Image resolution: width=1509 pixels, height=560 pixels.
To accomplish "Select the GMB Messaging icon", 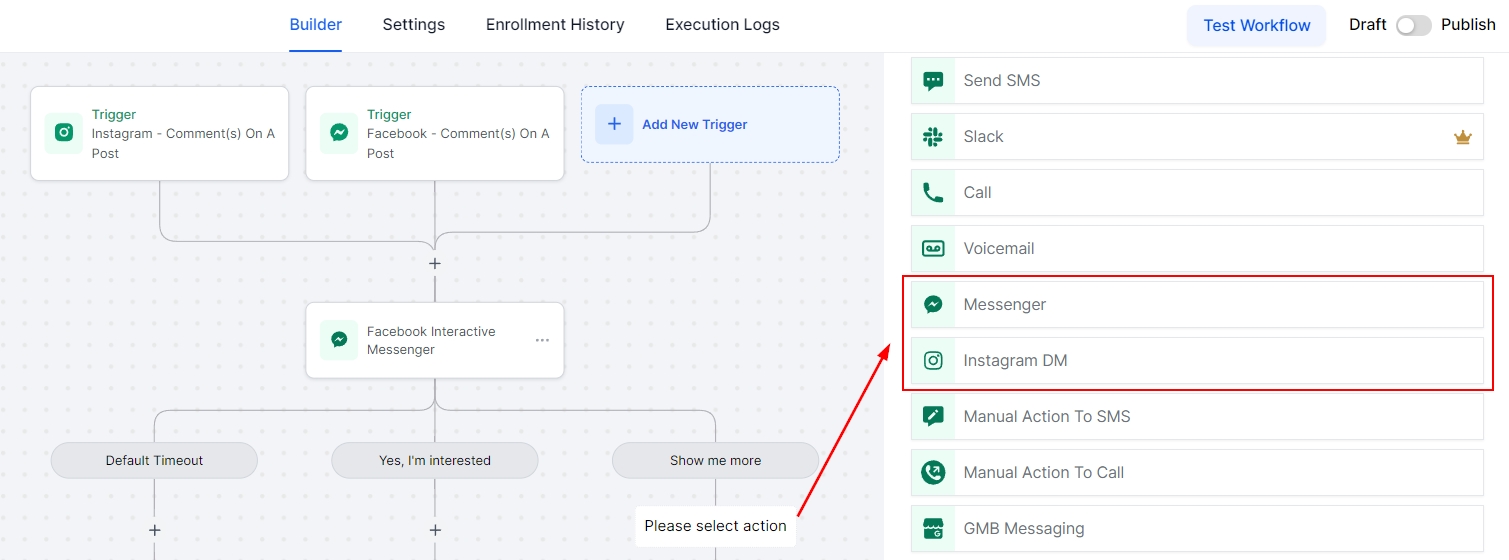I will click(933, 529).
